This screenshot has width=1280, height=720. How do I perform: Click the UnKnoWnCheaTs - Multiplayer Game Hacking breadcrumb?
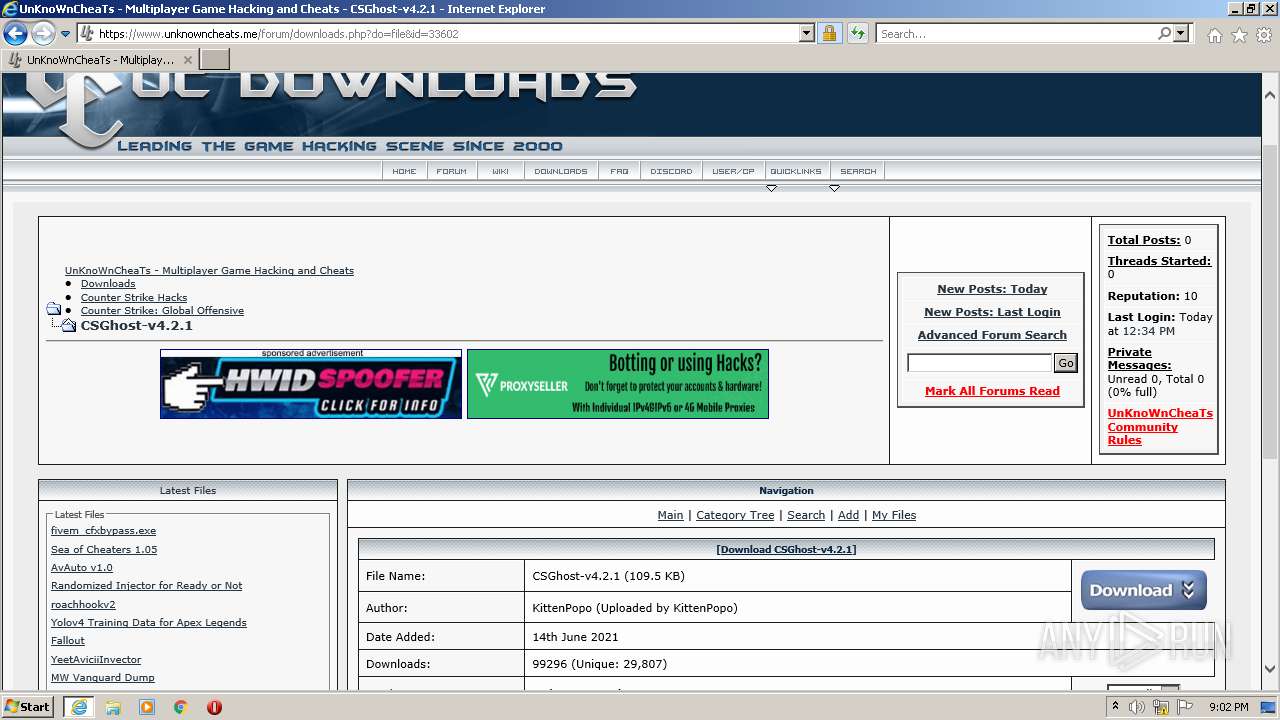point(209,270)
